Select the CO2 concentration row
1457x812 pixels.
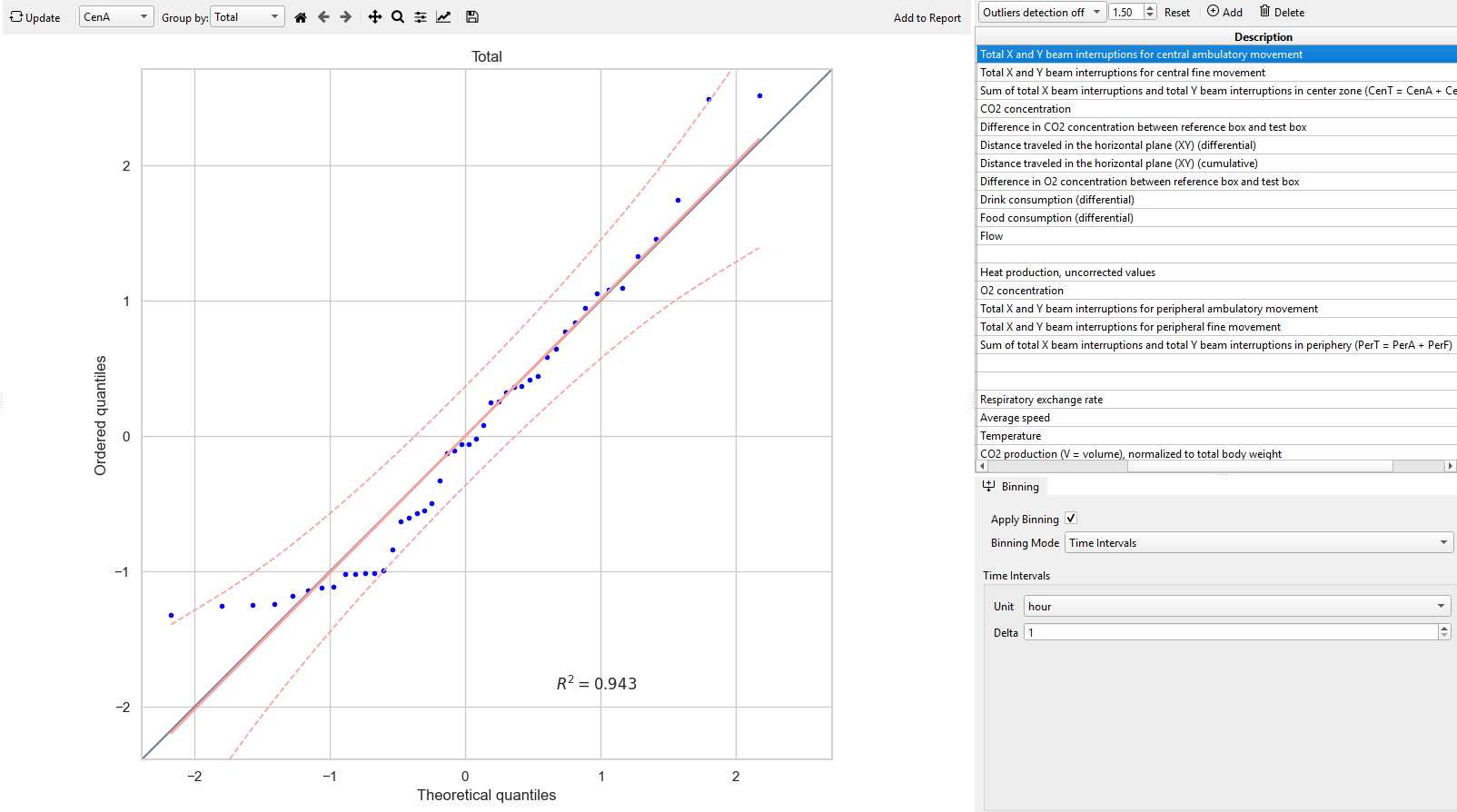tap(1216, 109)
